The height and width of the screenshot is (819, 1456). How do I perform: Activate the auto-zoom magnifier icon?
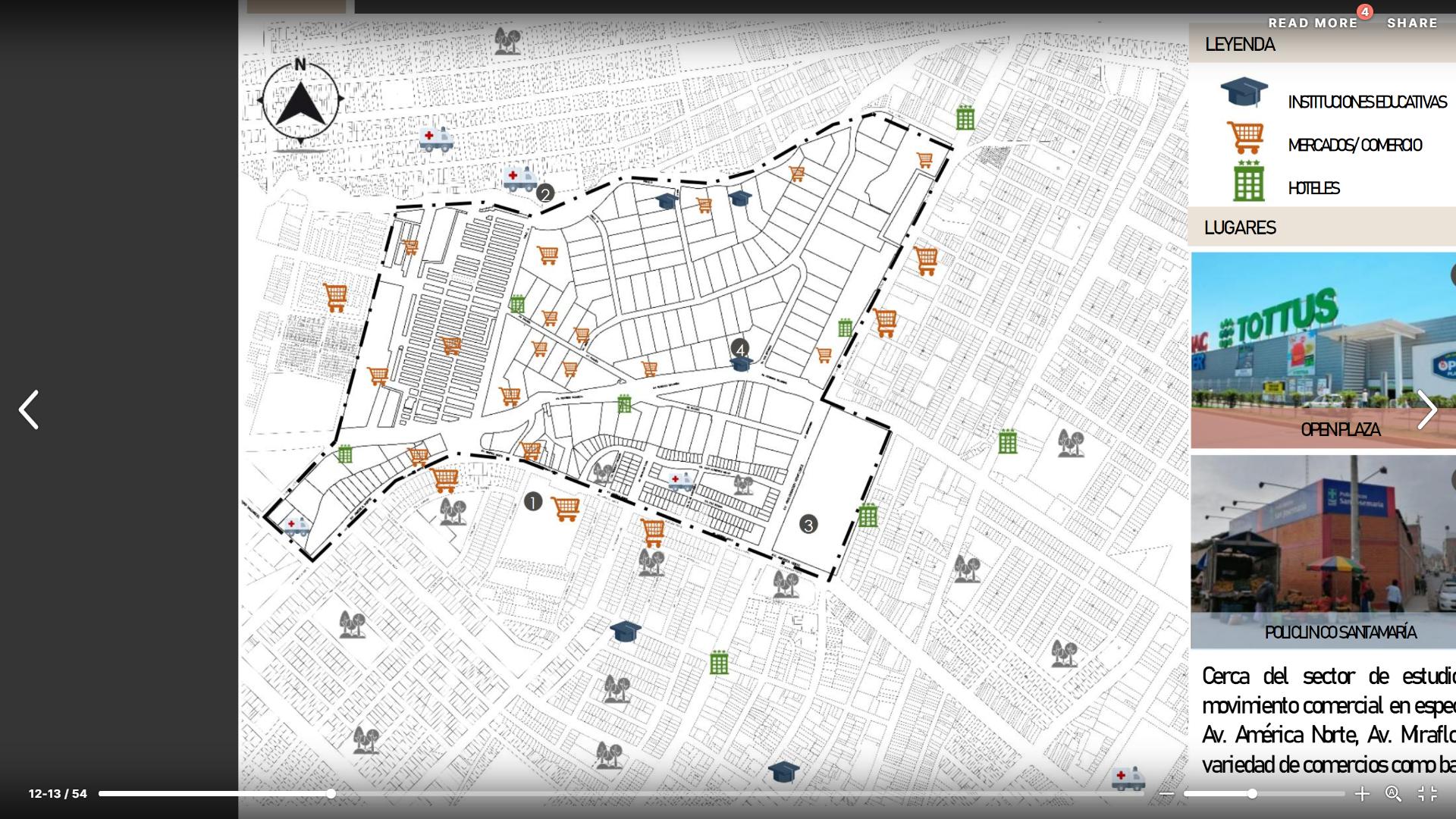coord(1393,794)
